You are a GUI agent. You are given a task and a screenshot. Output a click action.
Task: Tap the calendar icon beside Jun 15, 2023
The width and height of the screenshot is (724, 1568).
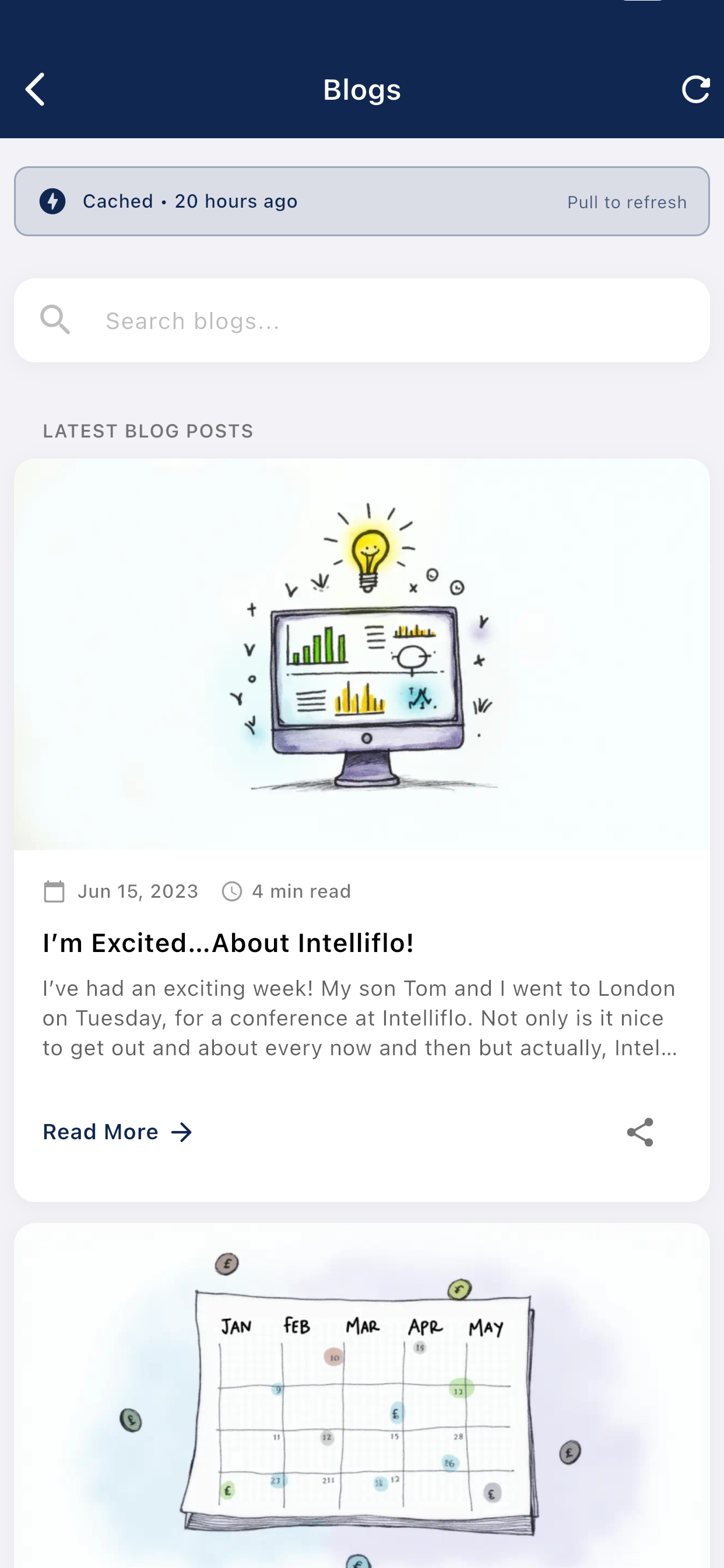55,891
